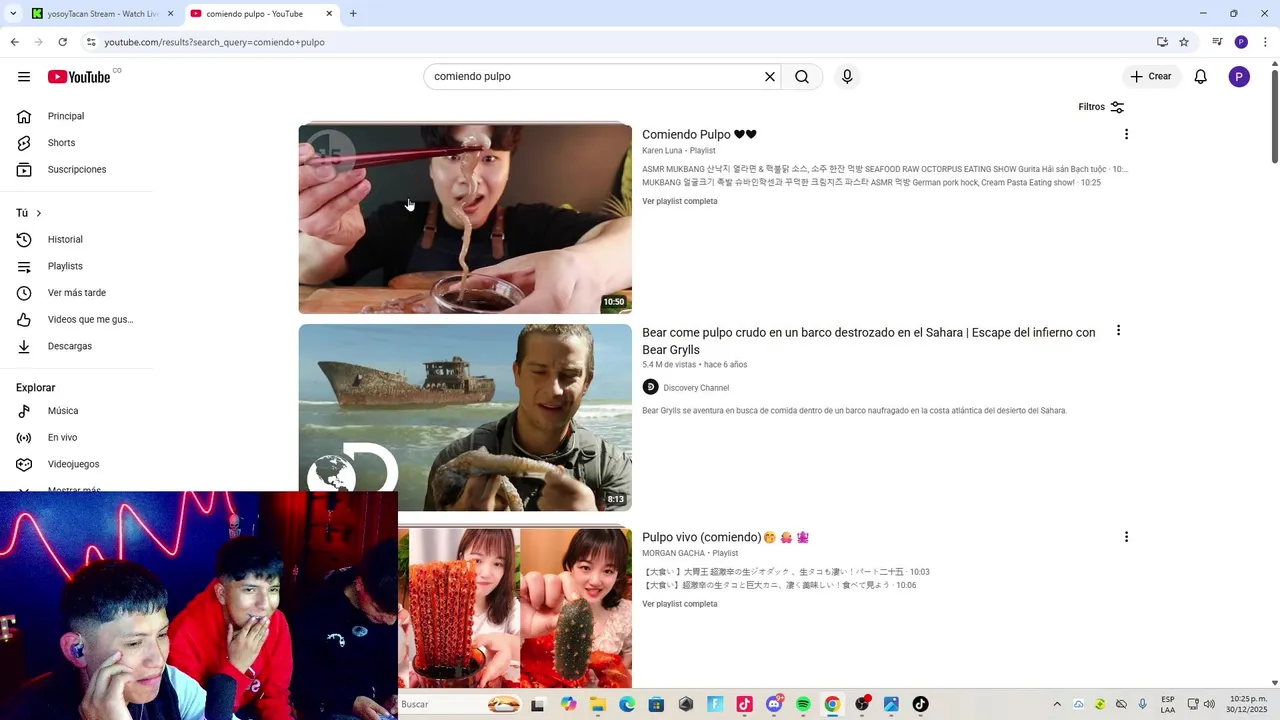Open Spotify from the taskbar
This screenshot has height=720, width=1280.
[803, 704]
